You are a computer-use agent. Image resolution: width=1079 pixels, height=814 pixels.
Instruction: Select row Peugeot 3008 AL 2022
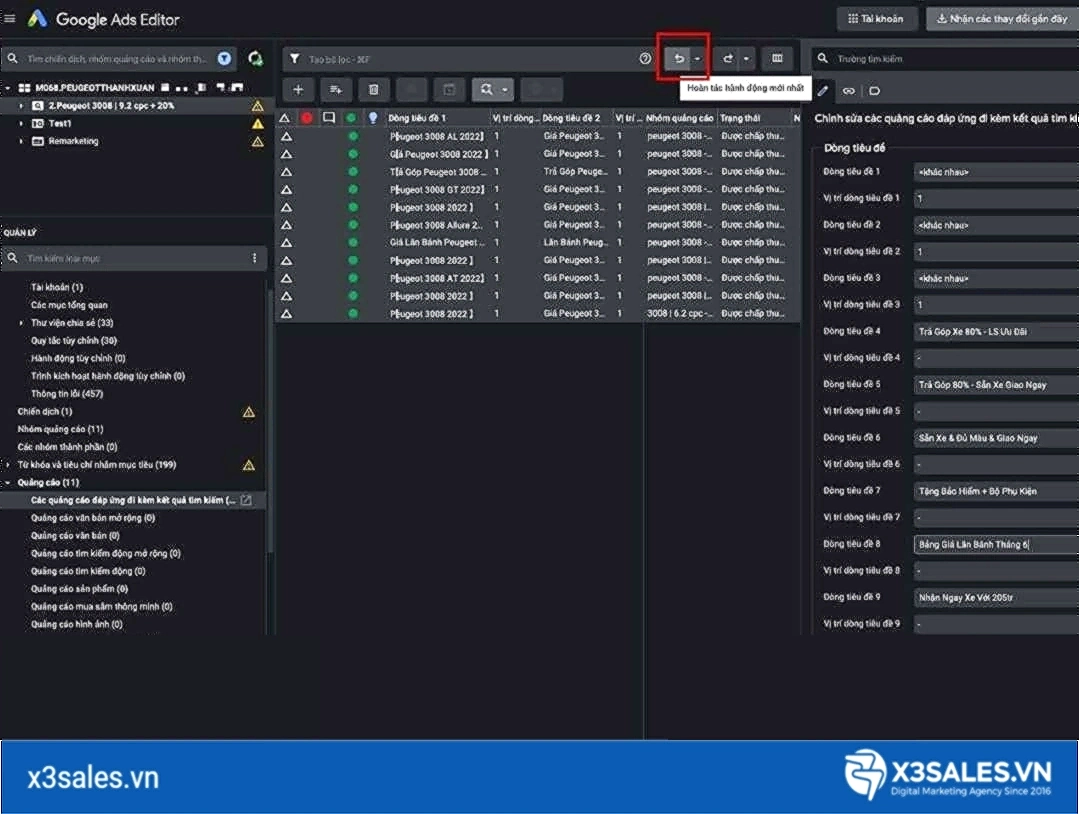tap(538, 136)
